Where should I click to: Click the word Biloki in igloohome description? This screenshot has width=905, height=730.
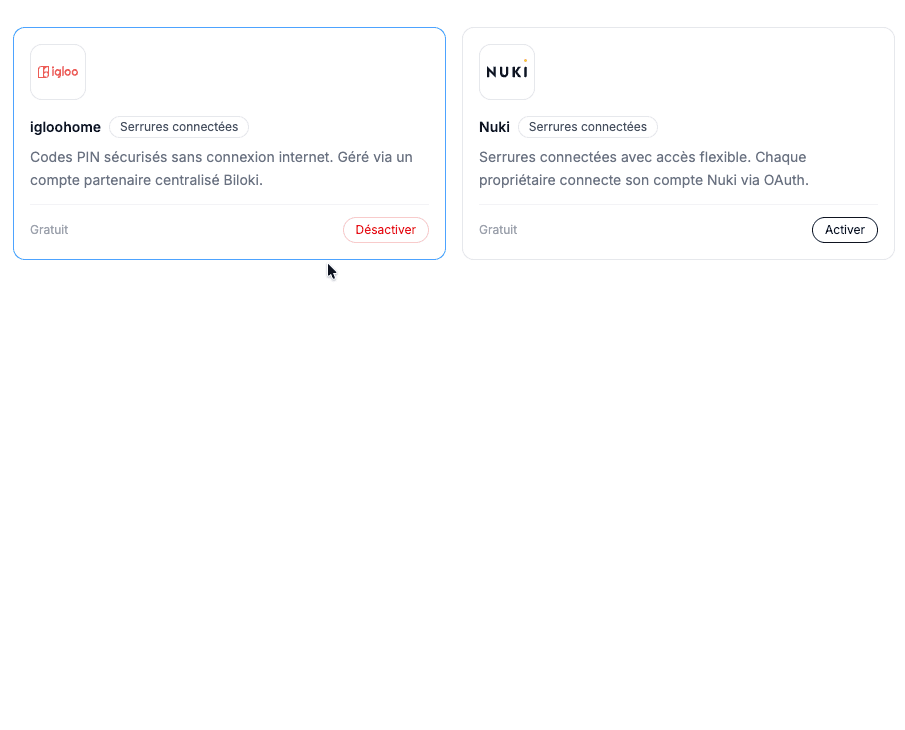[243, 180]
